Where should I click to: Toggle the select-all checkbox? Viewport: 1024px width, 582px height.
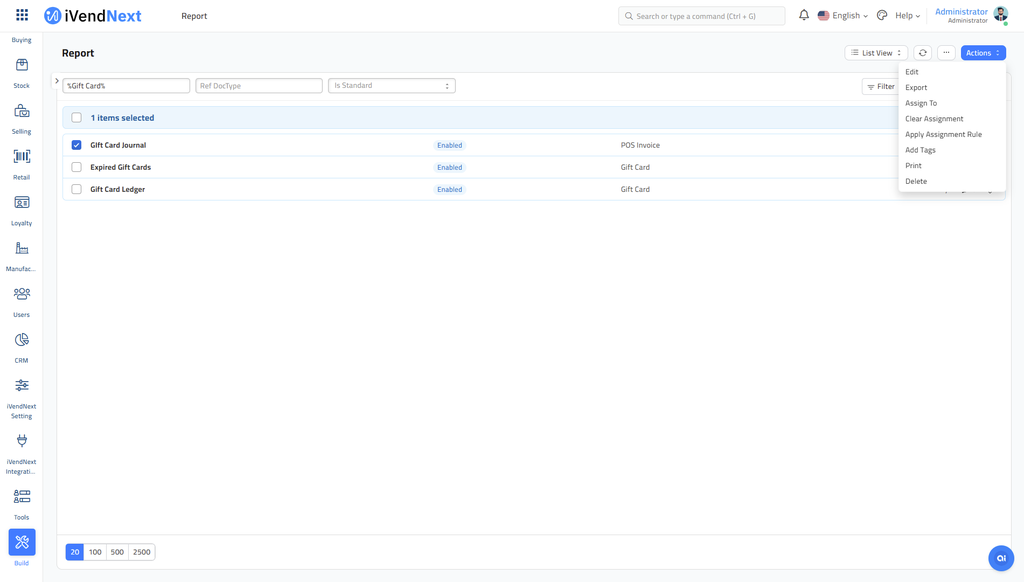click(x=76, y=118)
